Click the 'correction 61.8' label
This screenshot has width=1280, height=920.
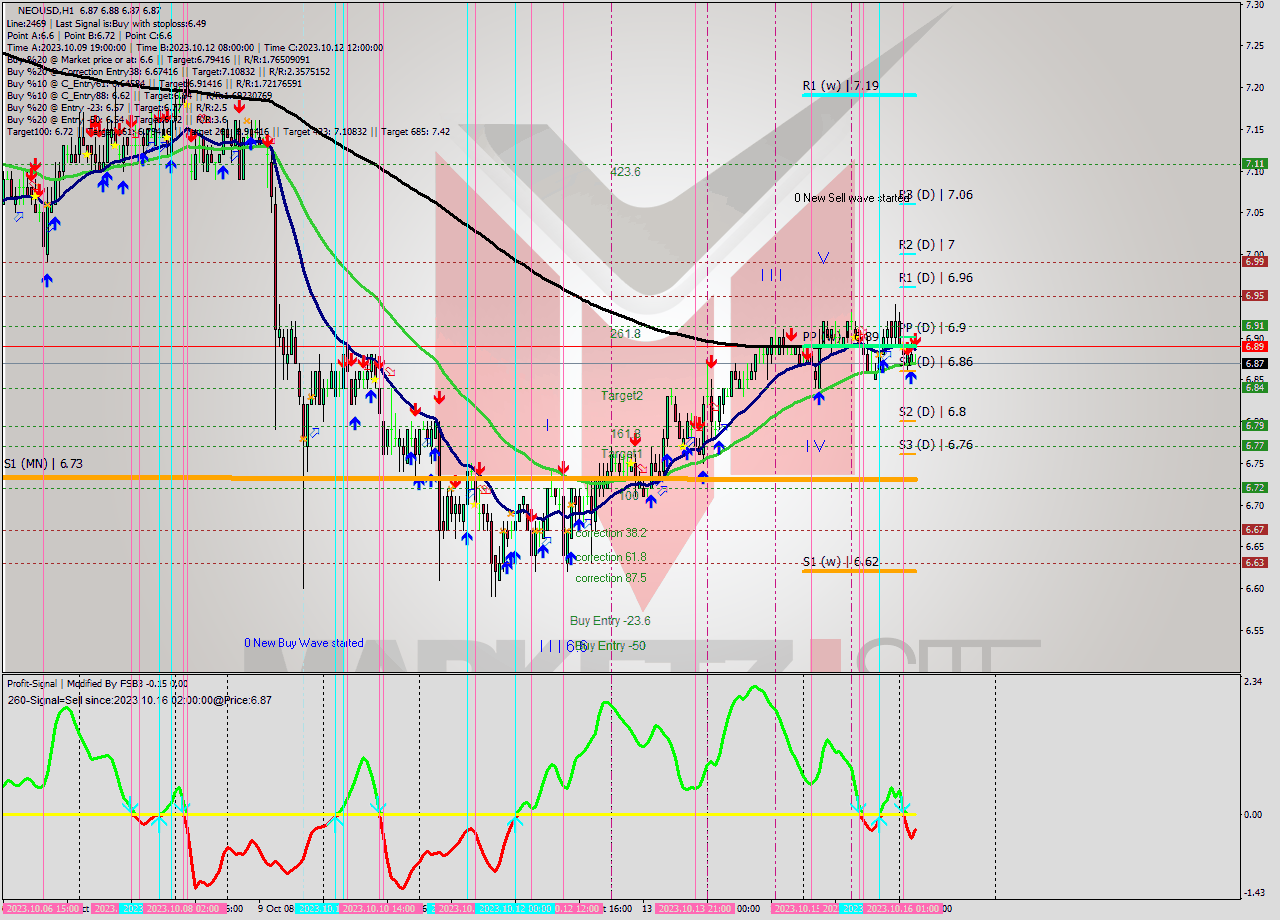pos(610,557)
